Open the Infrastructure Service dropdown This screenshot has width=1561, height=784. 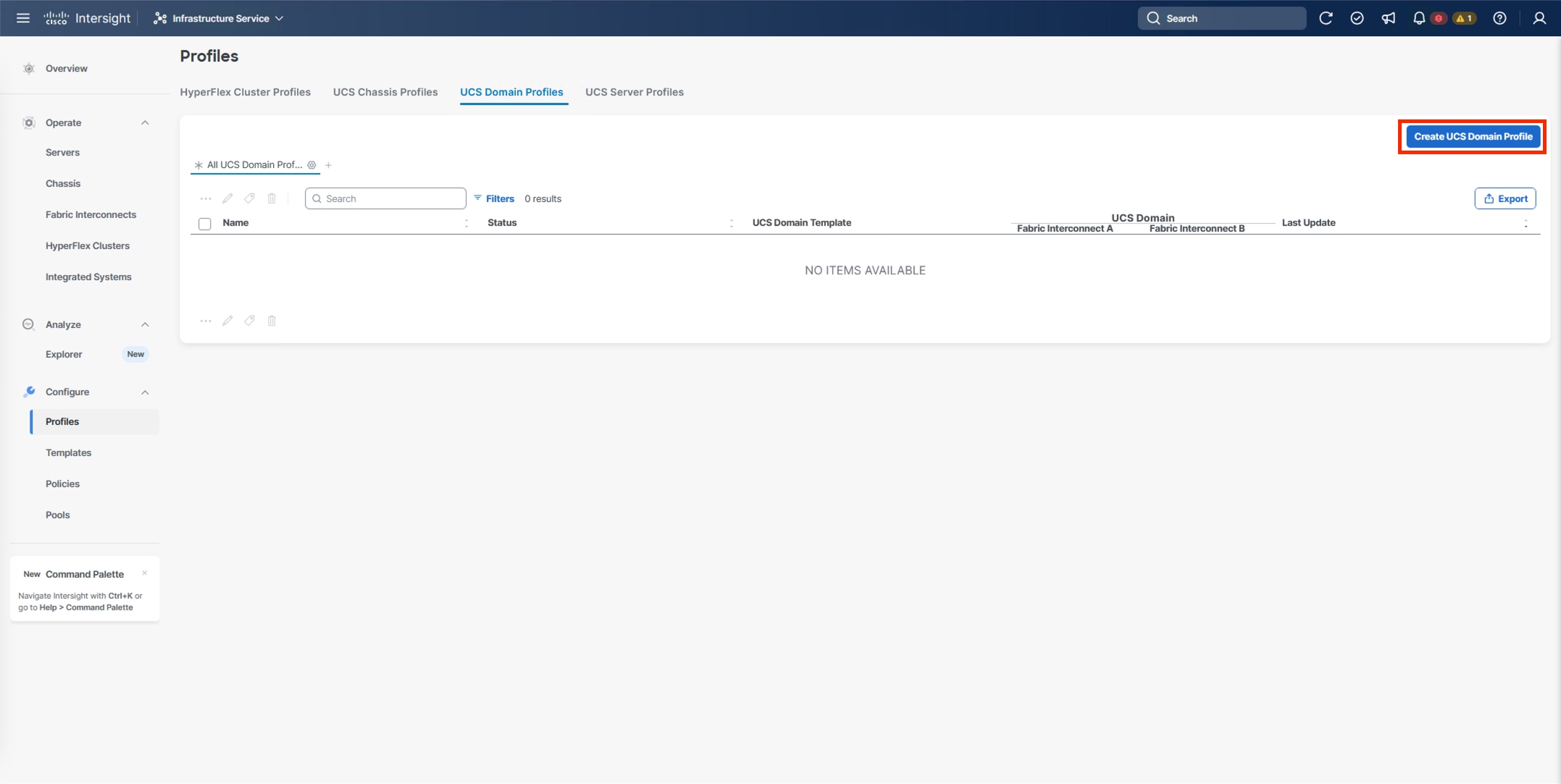(x=217, y=18)
